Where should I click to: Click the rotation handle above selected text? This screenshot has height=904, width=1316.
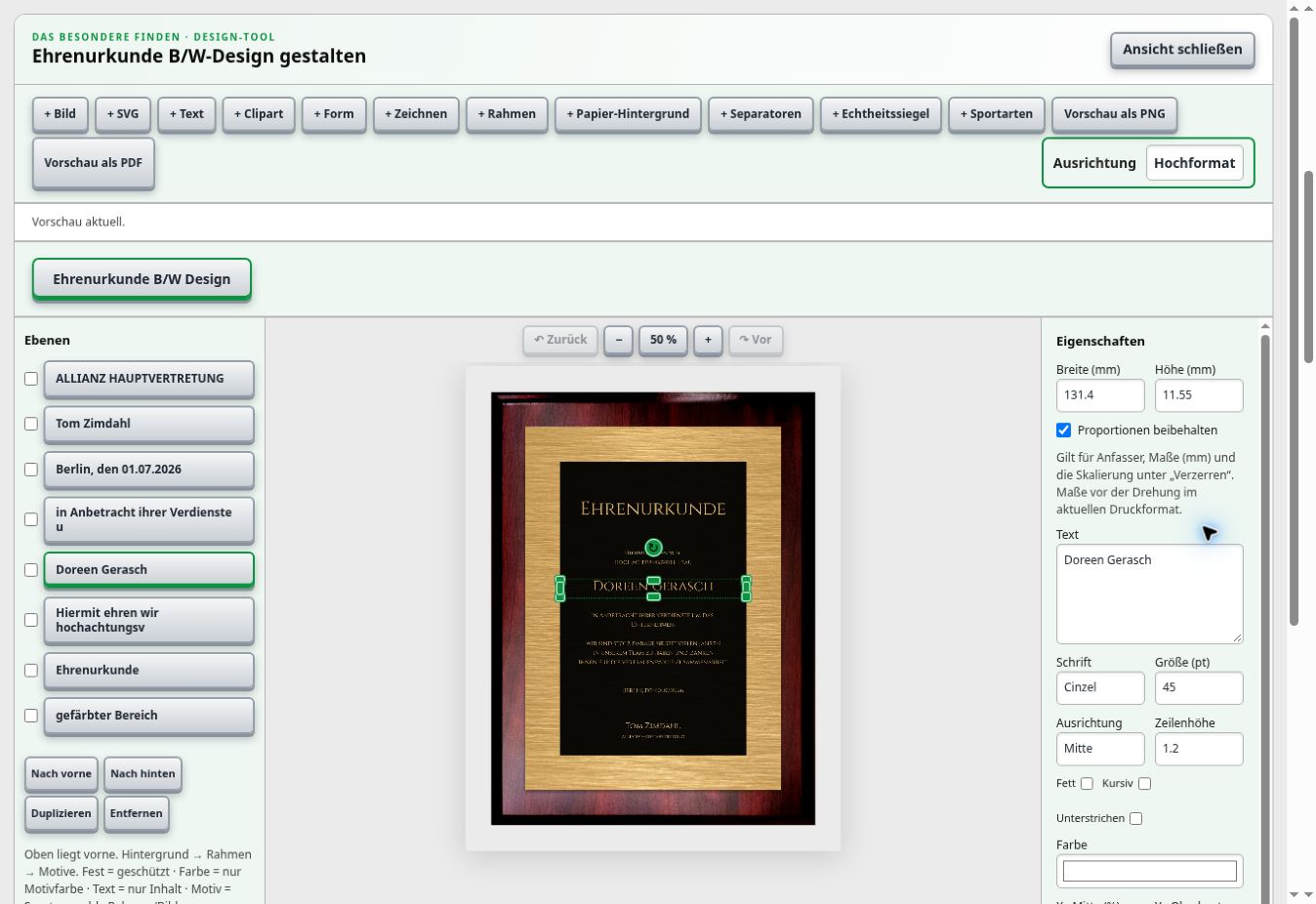pyautogui.click(x=653, y=548)
